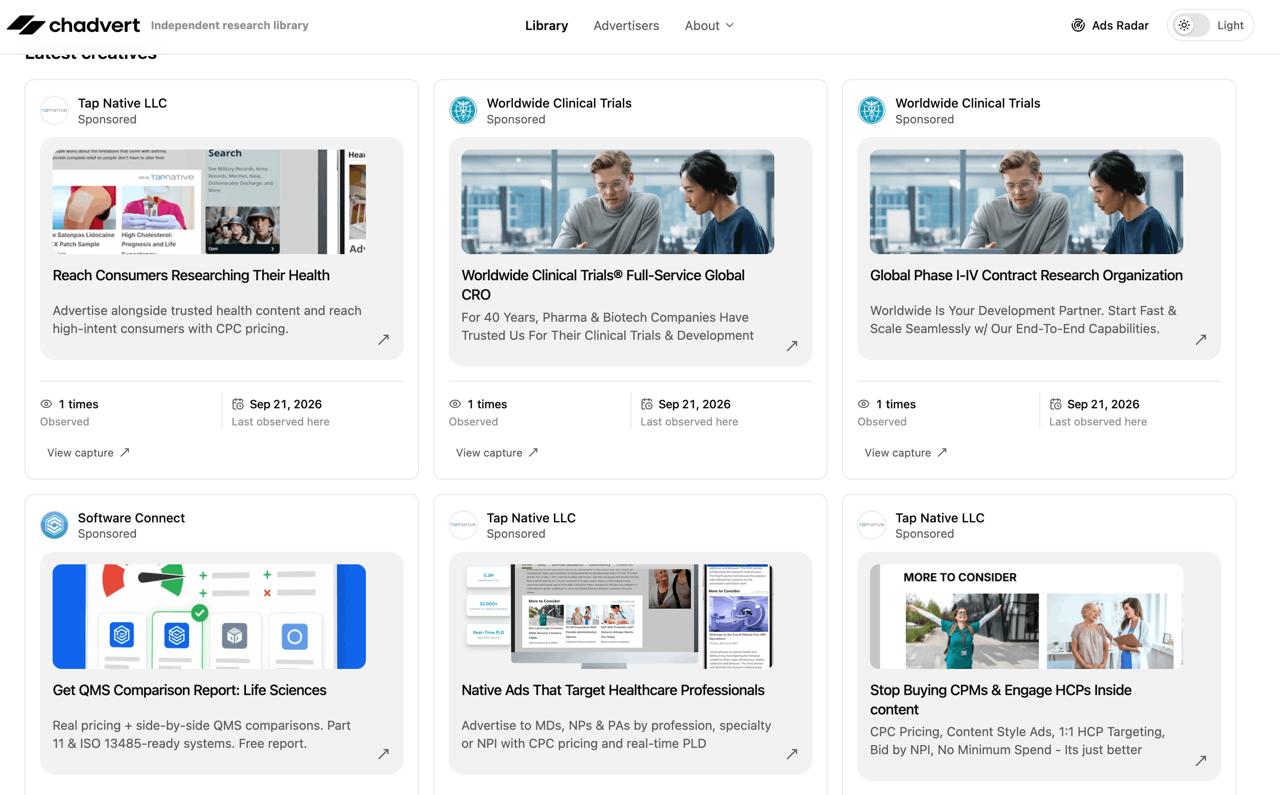View capture for Reach Consumers creative
Image resolution: width=1280 pixels, height=795 pixels.
coord(88,453)
